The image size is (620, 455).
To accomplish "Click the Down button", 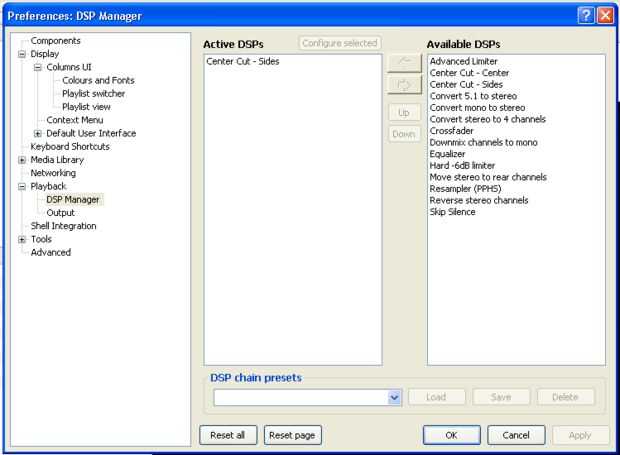I will click(x=404, y=134).
